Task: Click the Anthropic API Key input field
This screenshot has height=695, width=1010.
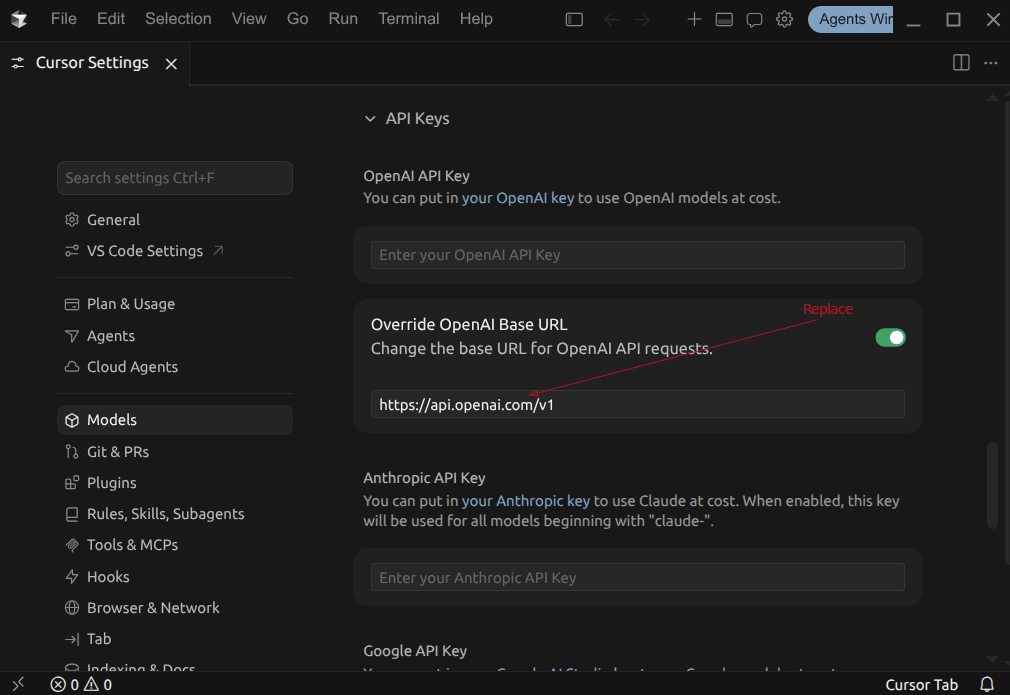Action: 637,578
